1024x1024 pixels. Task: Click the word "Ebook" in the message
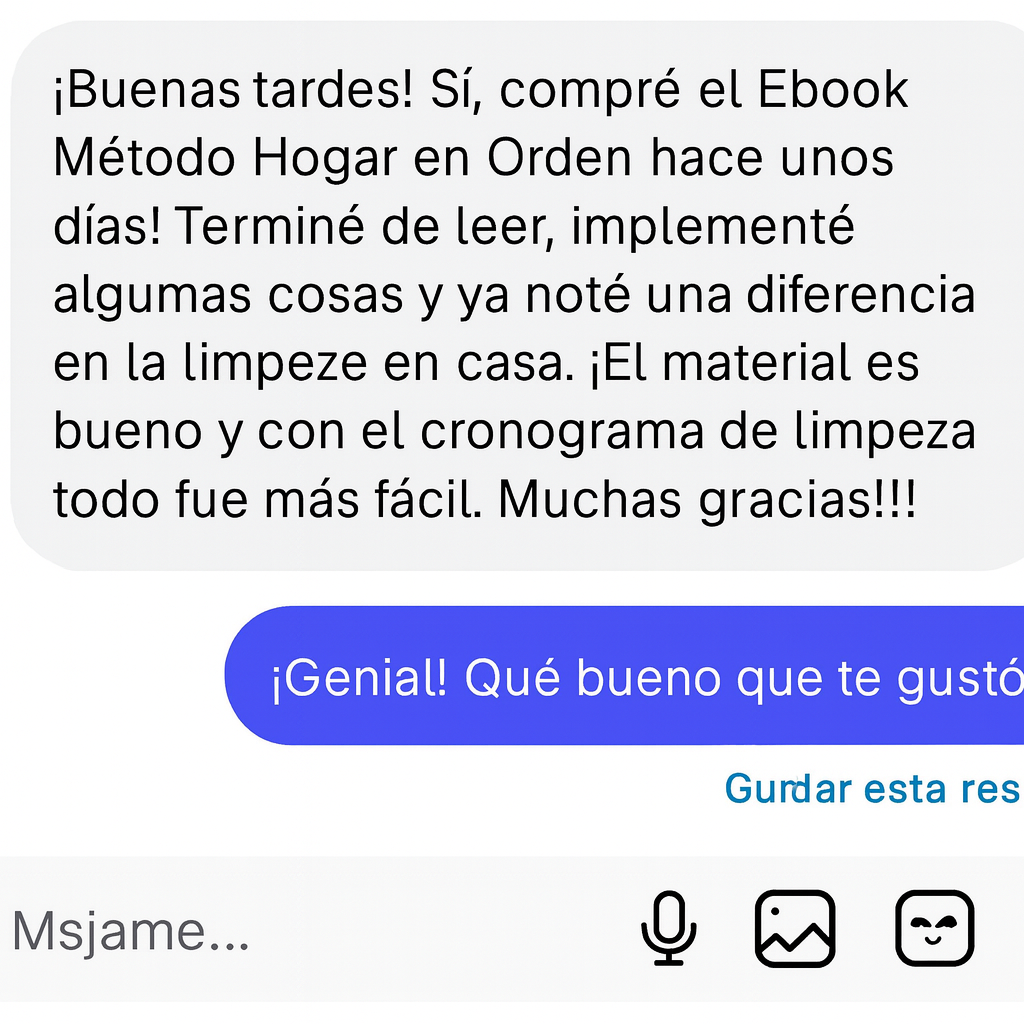(x=833, y=89)
